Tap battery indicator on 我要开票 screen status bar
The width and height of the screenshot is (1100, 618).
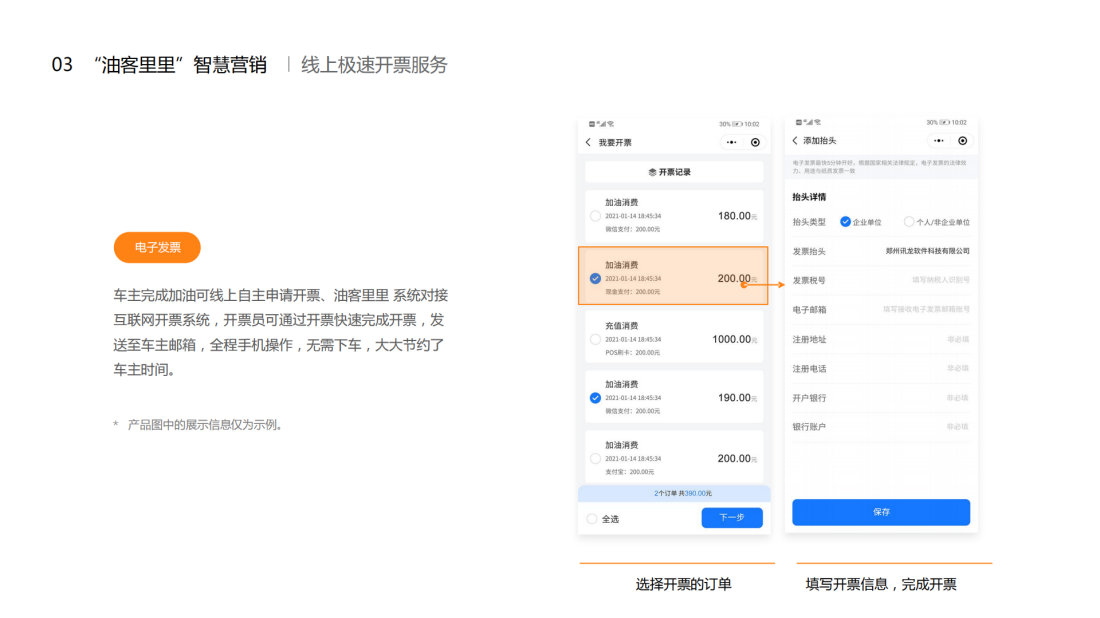click(737, 124)
